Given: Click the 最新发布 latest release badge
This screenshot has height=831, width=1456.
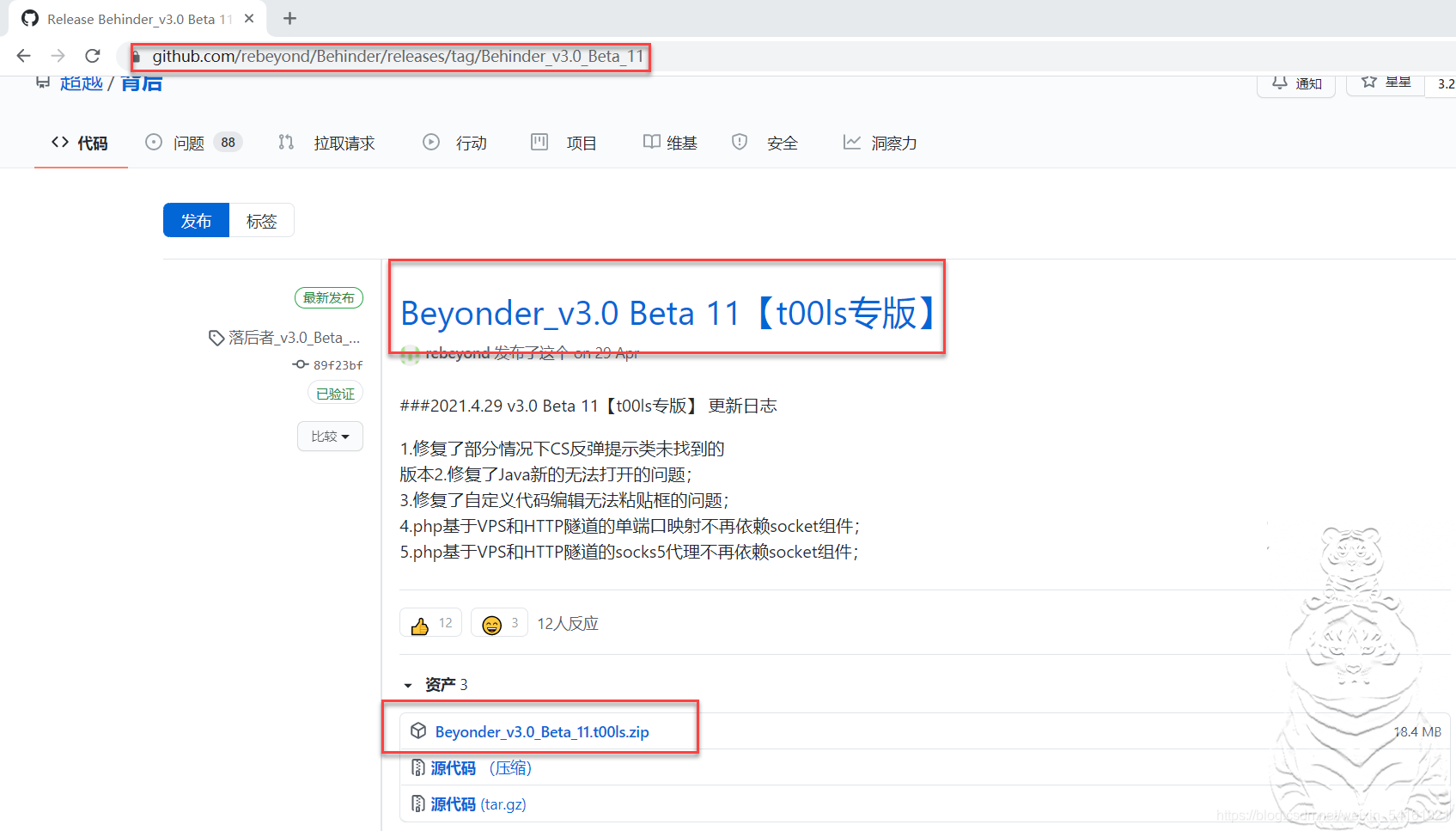Looking at the screenshot, I should tap(329, 297).
